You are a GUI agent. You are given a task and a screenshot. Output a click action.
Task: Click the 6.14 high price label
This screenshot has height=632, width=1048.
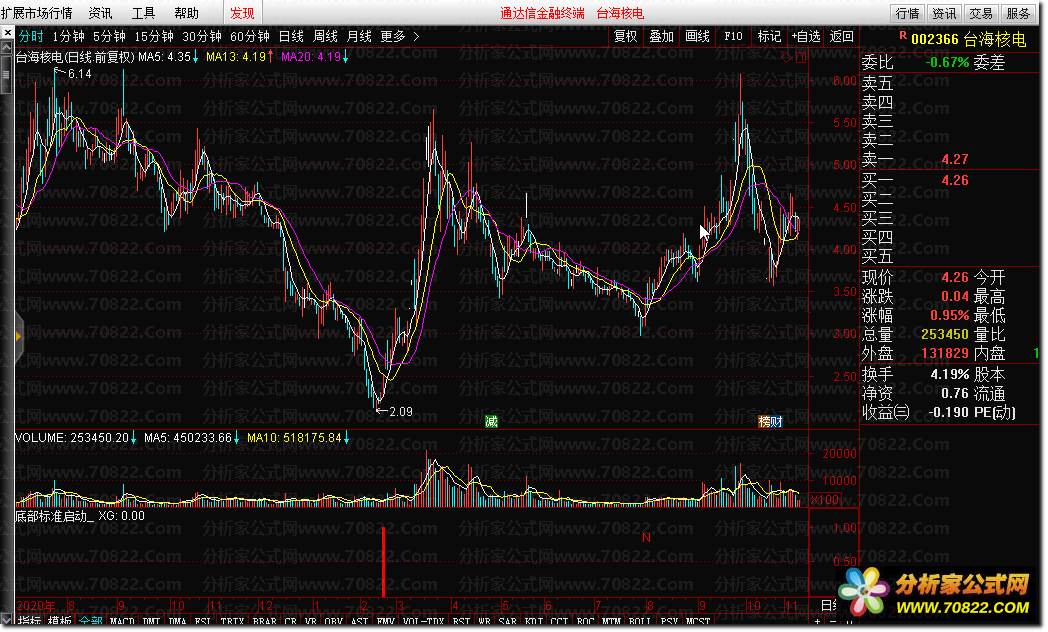80,73
